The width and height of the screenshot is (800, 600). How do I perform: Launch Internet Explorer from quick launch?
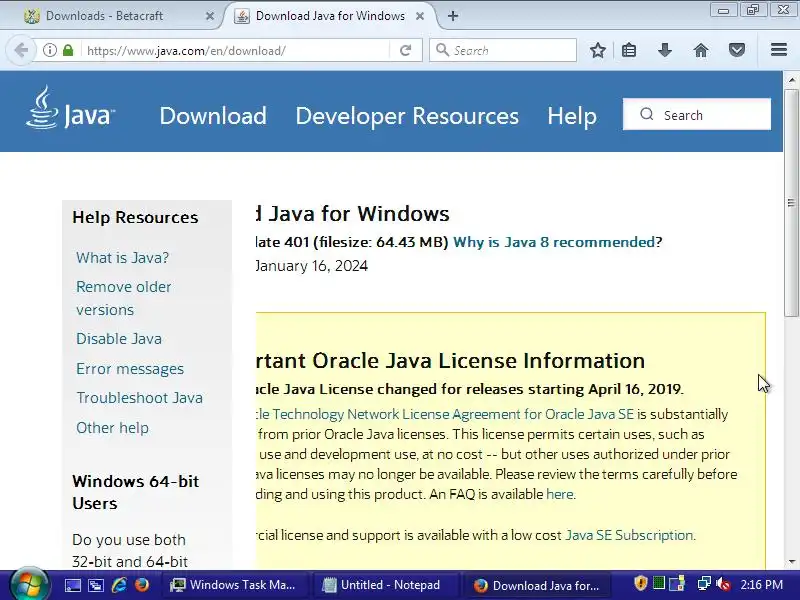pos(119,585)
